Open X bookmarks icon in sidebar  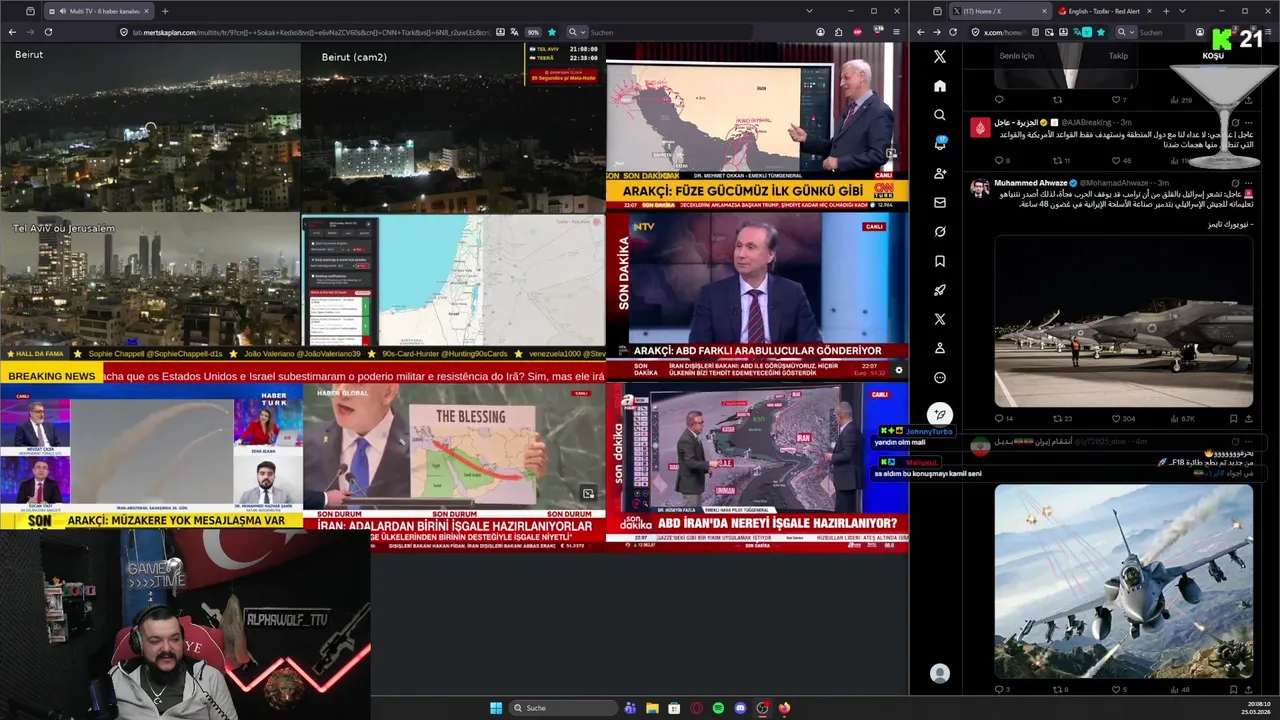tap(939, 261)
